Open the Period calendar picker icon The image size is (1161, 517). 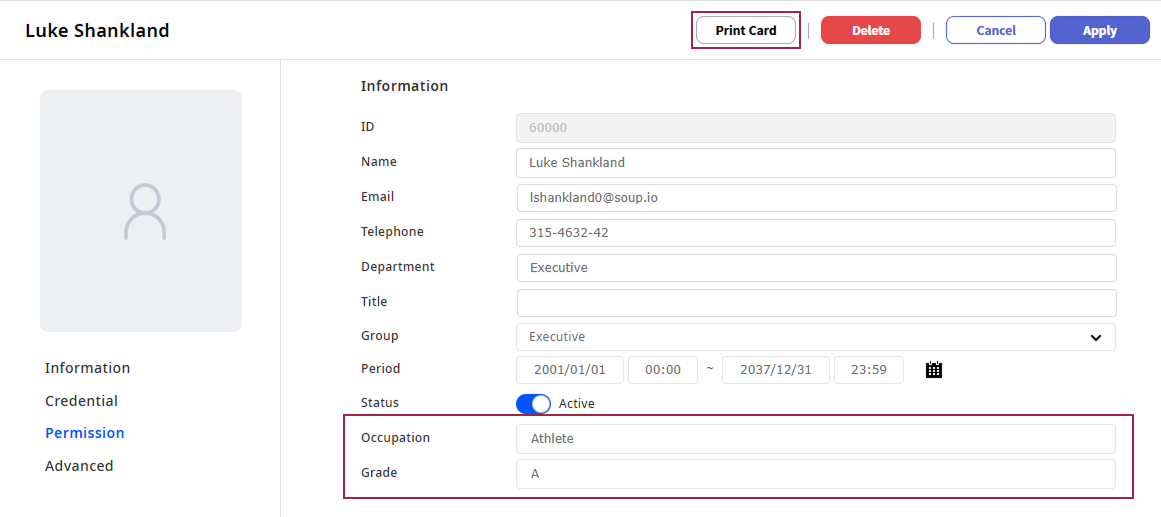point(934,370)
